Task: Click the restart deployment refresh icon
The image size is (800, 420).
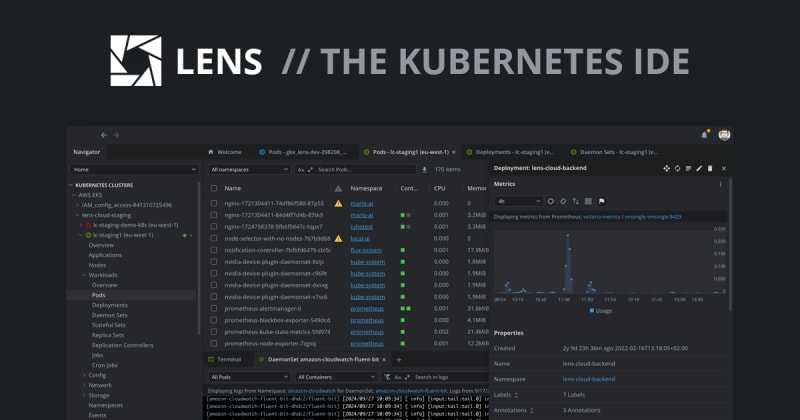Action: (677, 169)
